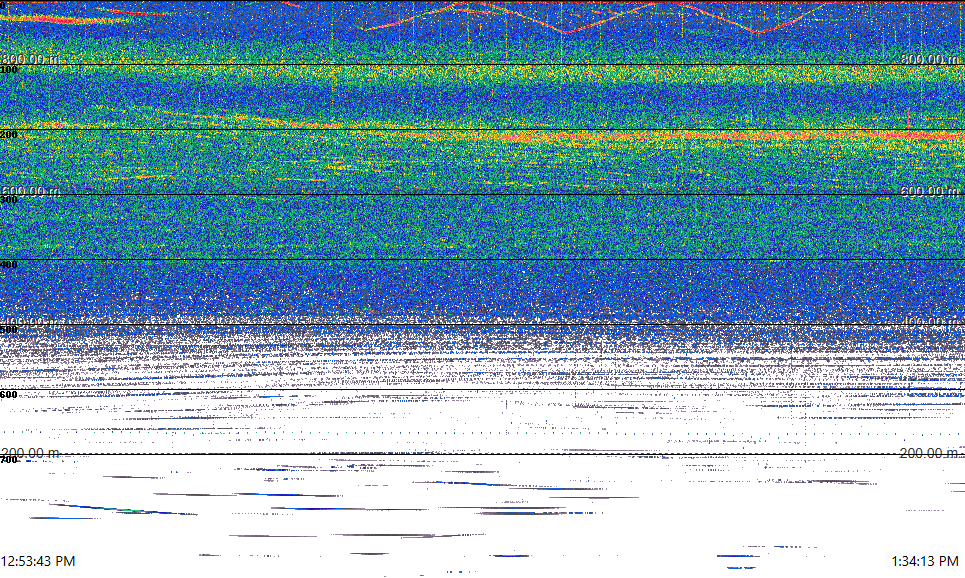
Task: Select the bold 500 depth gridline marker
Action: point(9,330)
